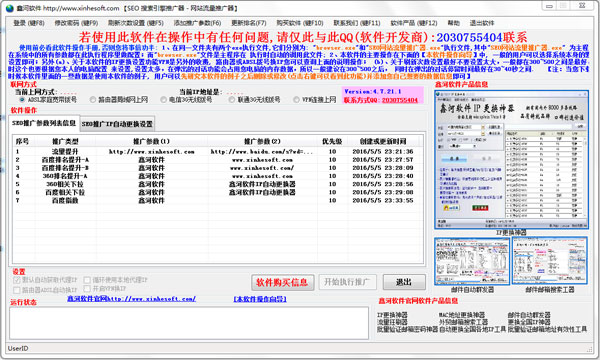600x360 pixels.
Task: Click timestamp 2016/5/5 23:33:55
Action: tap(383, 200)
